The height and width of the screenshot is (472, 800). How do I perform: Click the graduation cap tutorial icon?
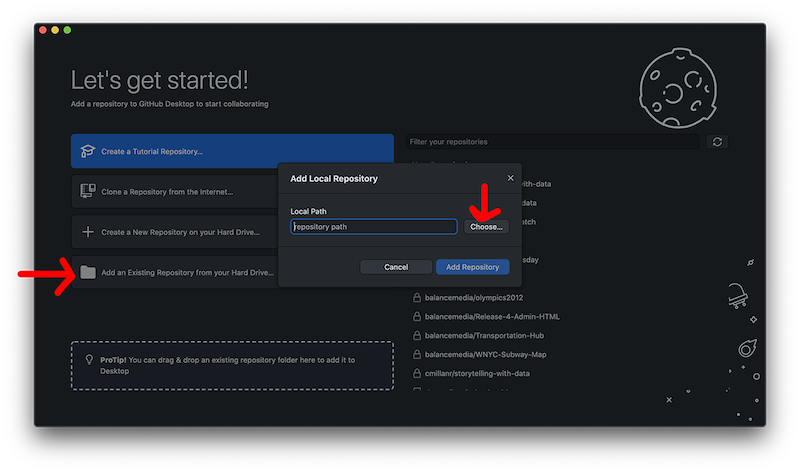tap(88, 151)
